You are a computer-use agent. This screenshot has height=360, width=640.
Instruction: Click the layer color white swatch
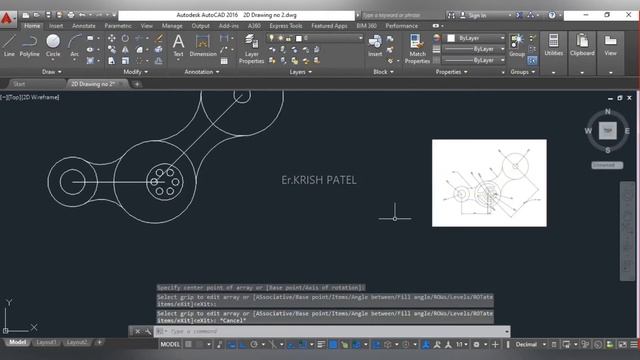(x=299, y=38)
